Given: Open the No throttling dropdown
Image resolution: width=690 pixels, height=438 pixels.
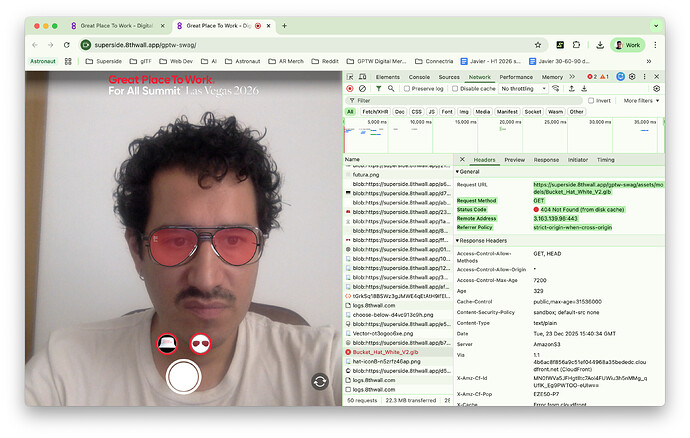Looking at the screenshot, I should coord(523,88).
